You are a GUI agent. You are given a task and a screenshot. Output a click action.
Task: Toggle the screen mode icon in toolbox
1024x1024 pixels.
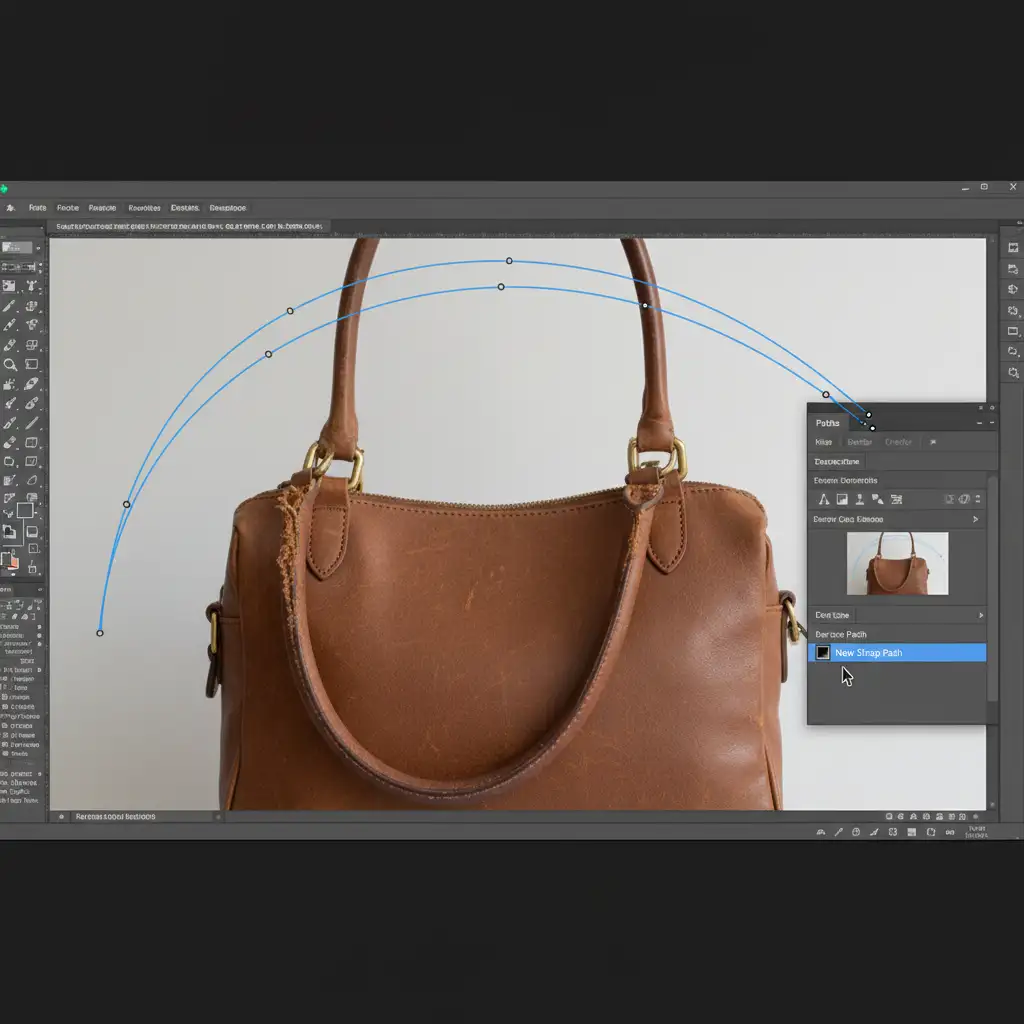pyautogui.click(x=32, y=532)
